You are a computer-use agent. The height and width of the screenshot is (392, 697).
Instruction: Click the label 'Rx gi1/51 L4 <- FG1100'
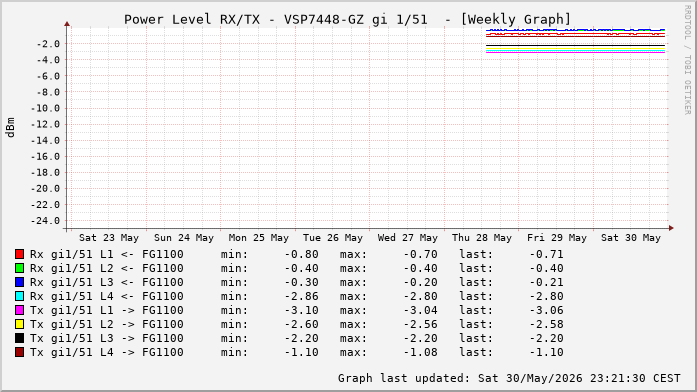(x=107, y=296)
